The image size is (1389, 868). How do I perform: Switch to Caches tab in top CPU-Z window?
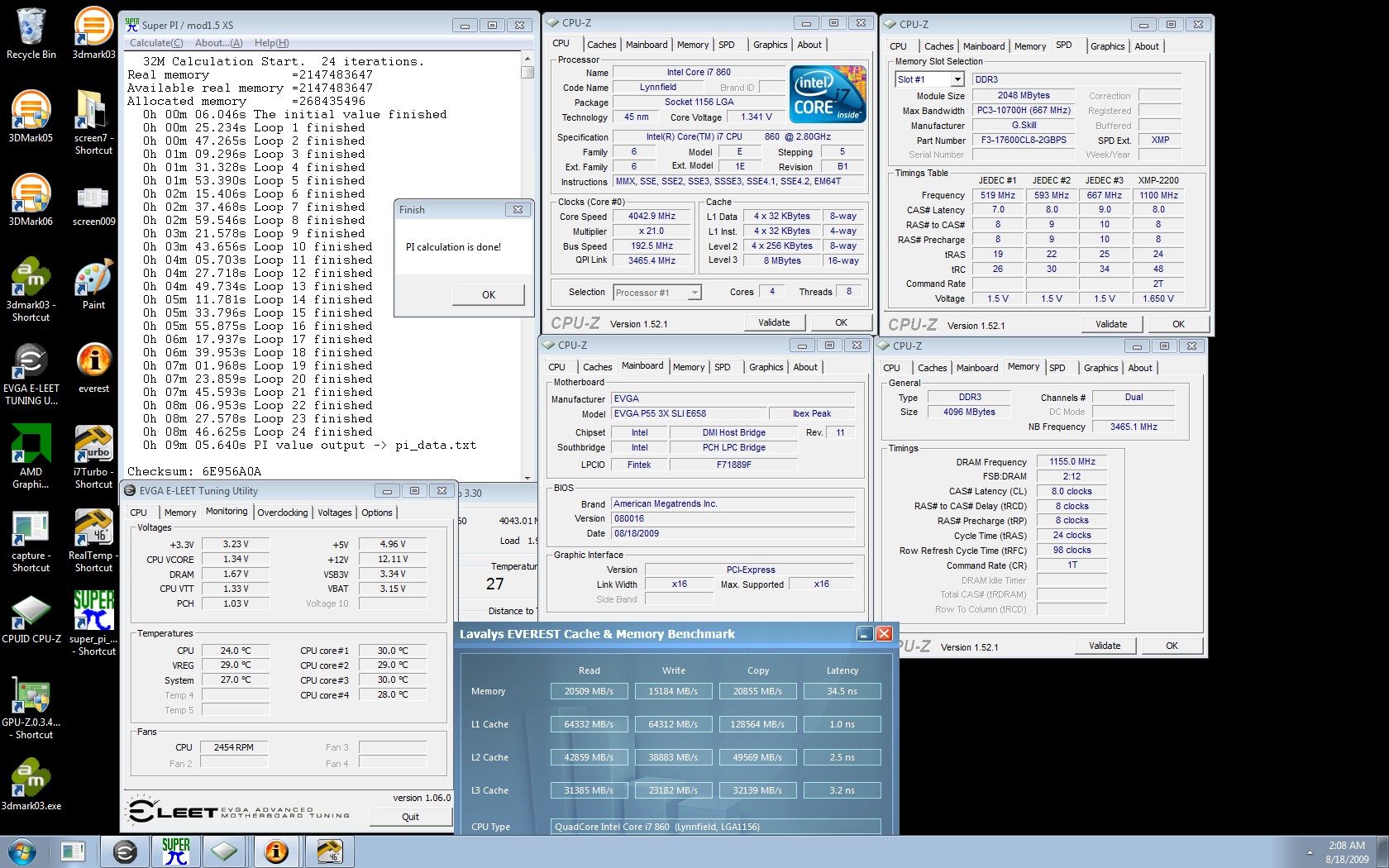[x=601, y=45]
